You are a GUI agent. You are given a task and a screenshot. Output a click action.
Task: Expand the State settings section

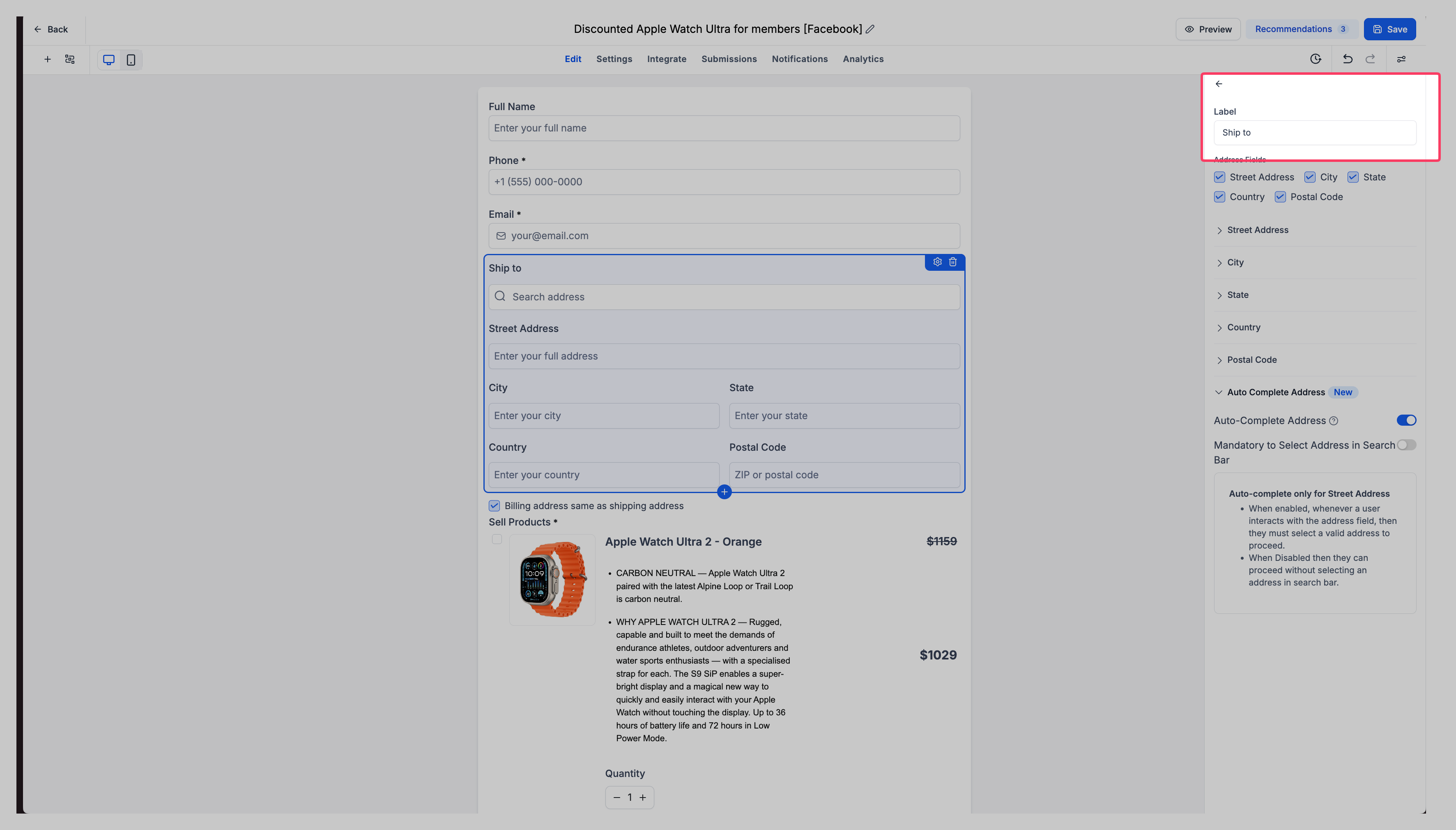1315,295
